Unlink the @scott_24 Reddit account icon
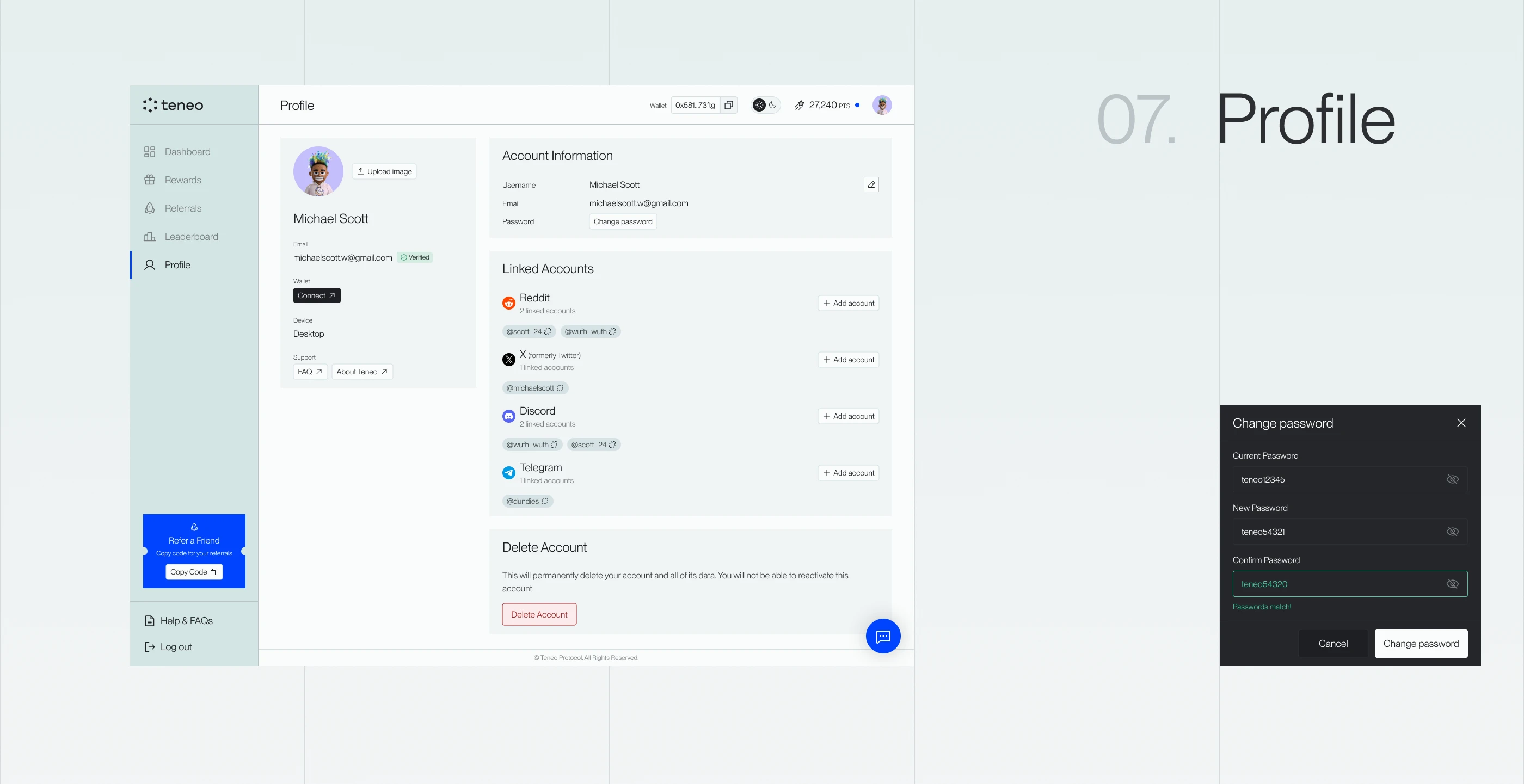Image resolution: width=1524 pixels, height=784 pixels. coord(548,332)
